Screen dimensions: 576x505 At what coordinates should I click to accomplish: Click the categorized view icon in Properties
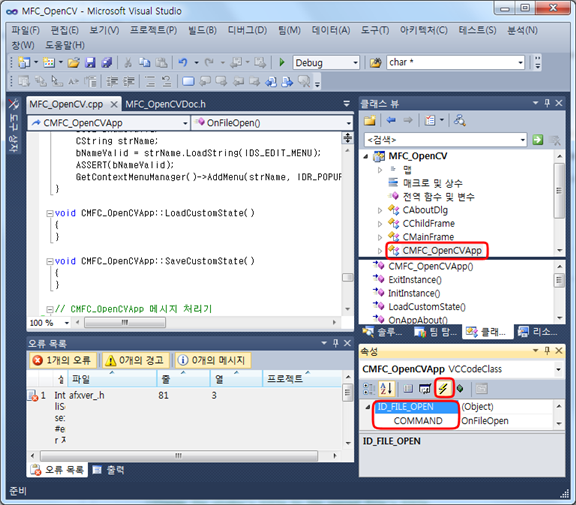[x=369, y=388]
